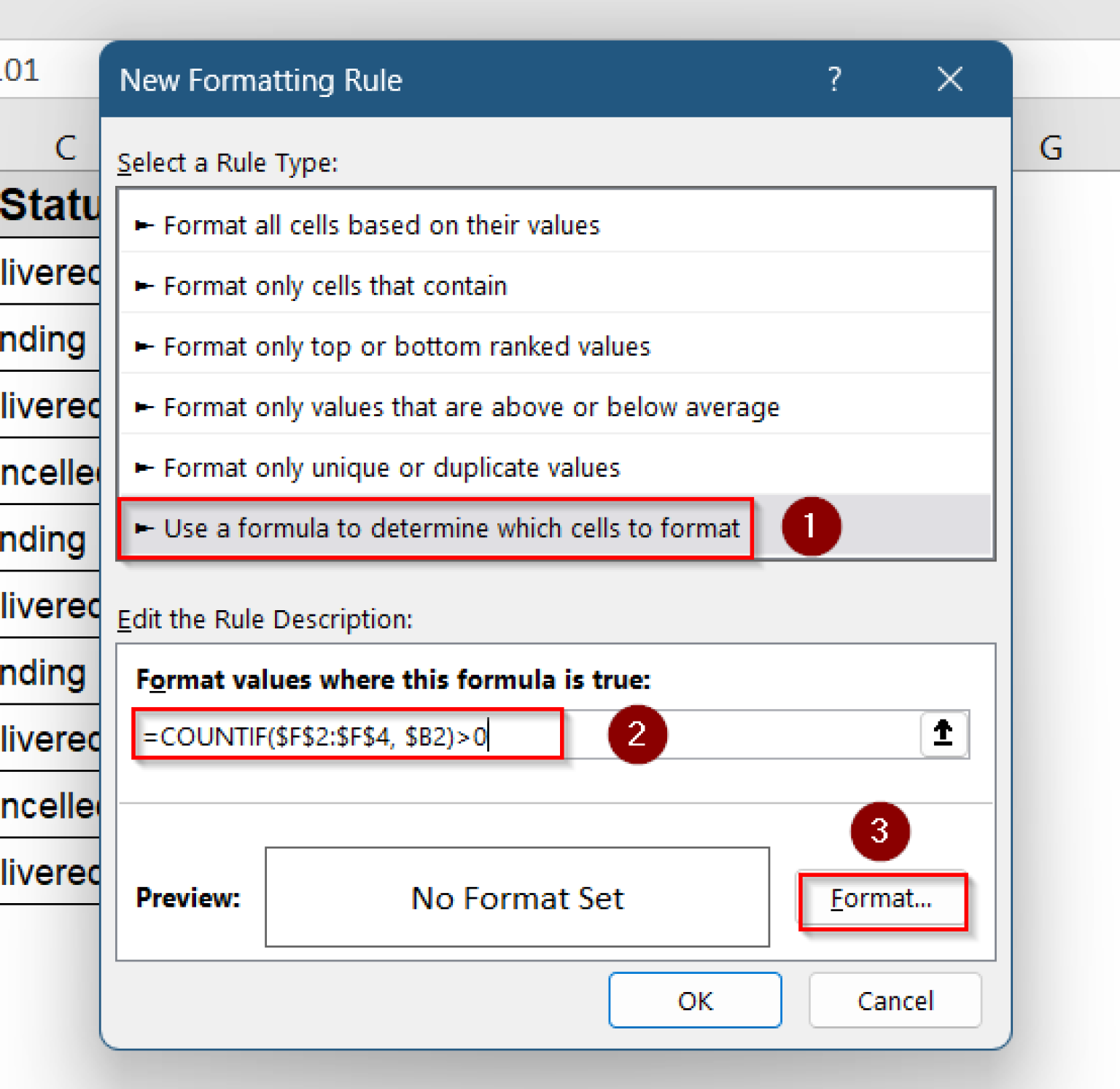
Task: Select column G header
Action: [x=1051, y=147]
